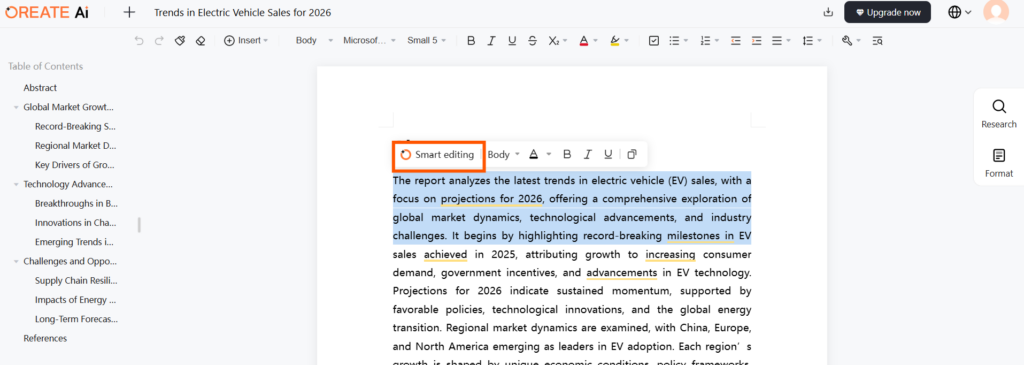Screen dimensions: 1024x365
Task: Click the font color A in floating toolbar
Action: coord(533,155)
